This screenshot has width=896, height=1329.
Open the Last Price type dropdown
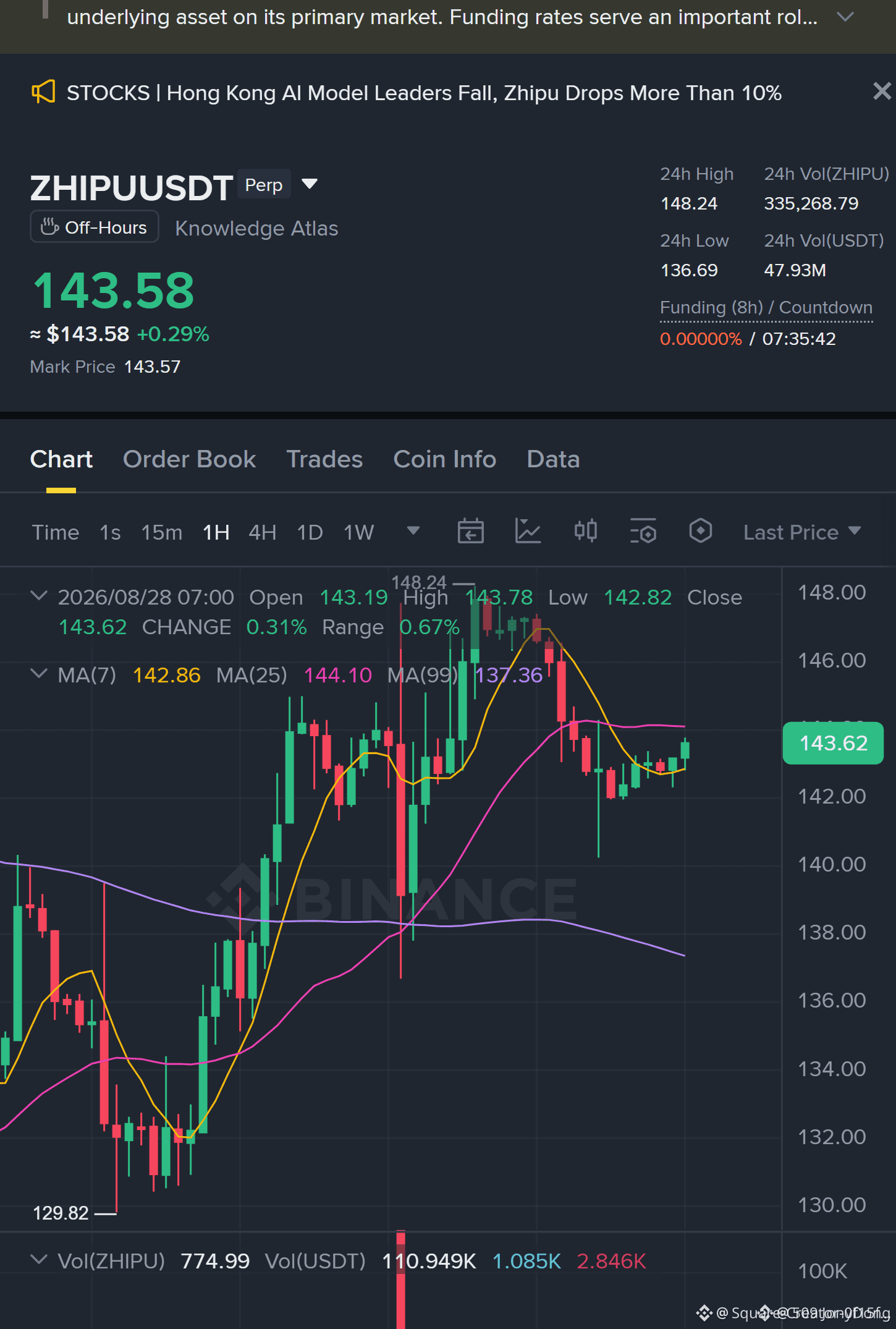point(802,532)
